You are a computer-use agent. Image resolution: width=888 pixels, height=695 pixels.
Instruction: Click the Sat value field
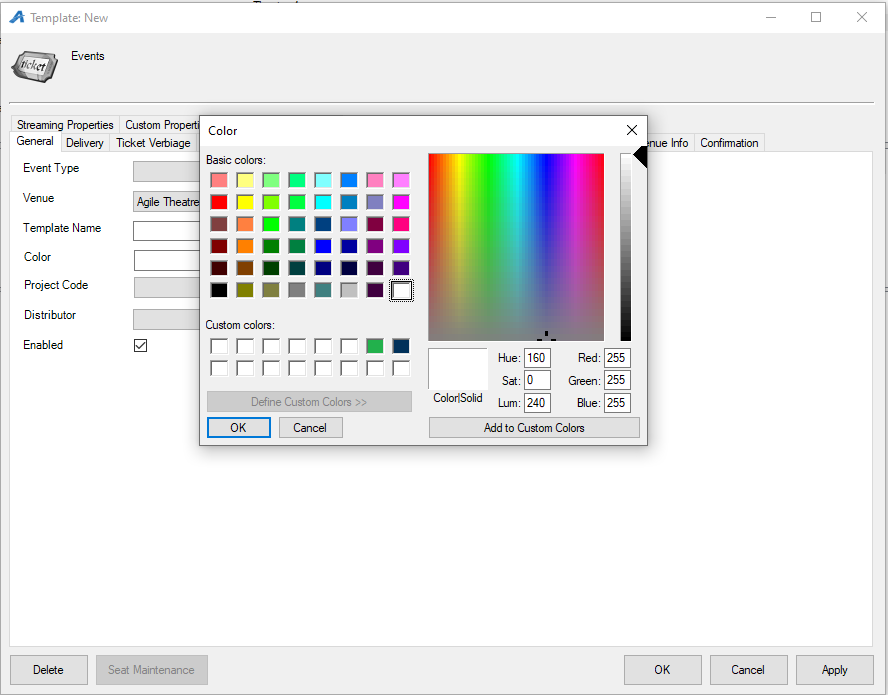tap(537, 380)
